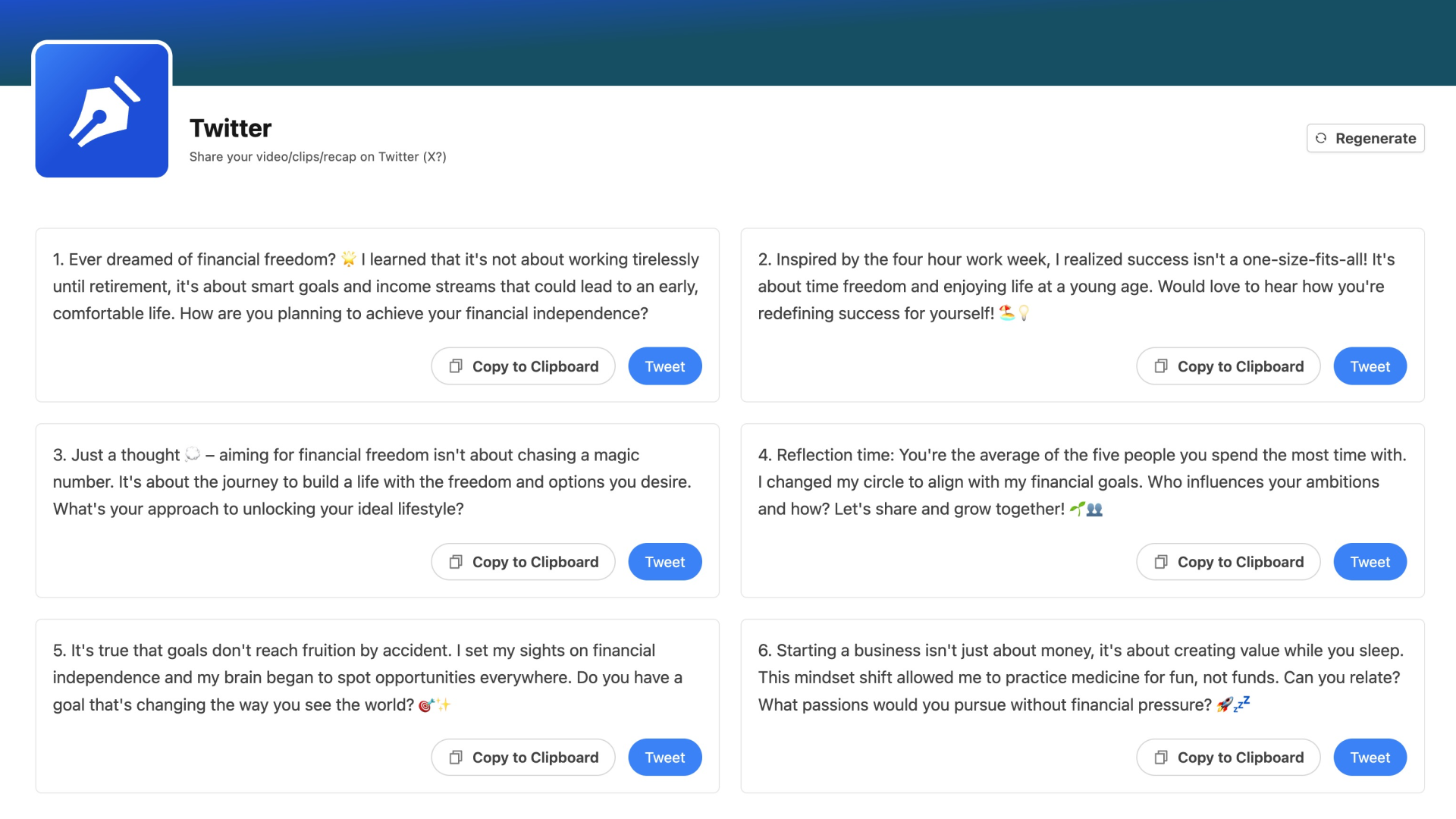1456x819 pixels.
Task: Tweet the goals fruition post
Action: coord(664,757)
